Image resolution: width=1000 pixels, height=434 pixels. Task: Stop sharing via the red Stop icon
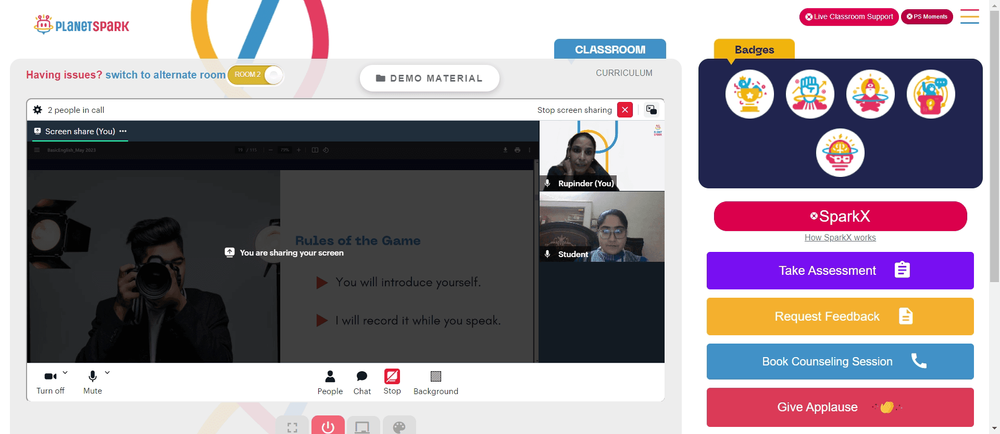392,376
